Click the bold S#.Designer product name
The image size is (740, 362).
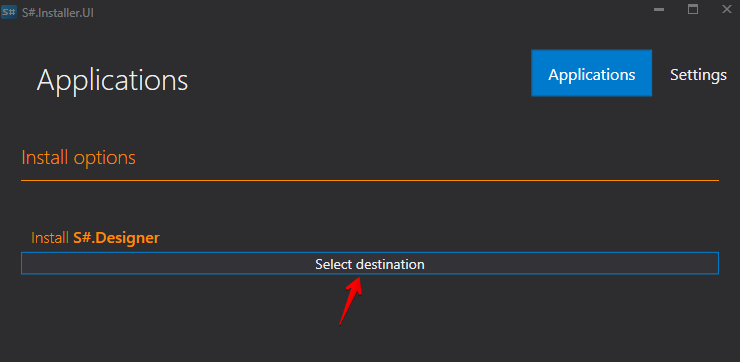[x=116, y=238]
